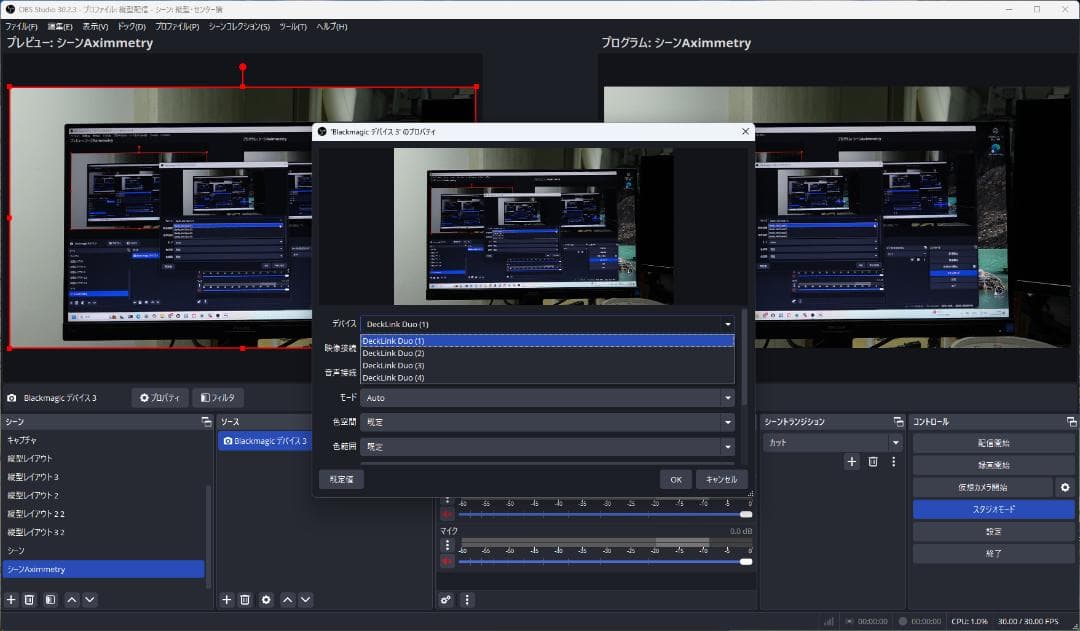This screenshot has height=631, width=1080.
Task: Click キャンセル in the properties dialog
Action: (721, 479)
